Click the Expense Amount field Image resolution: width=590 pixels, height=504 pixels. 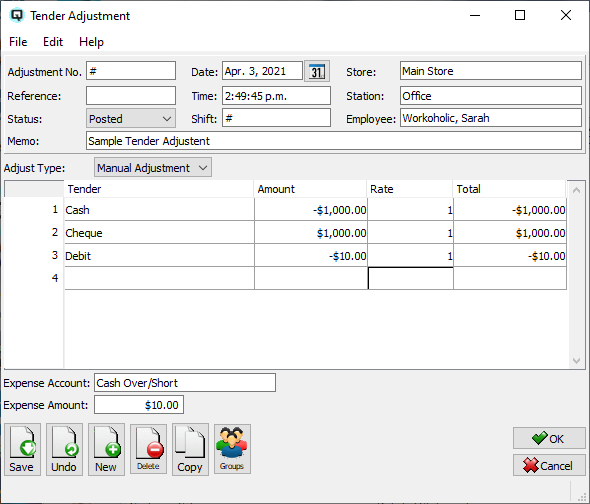click(139, 405)
